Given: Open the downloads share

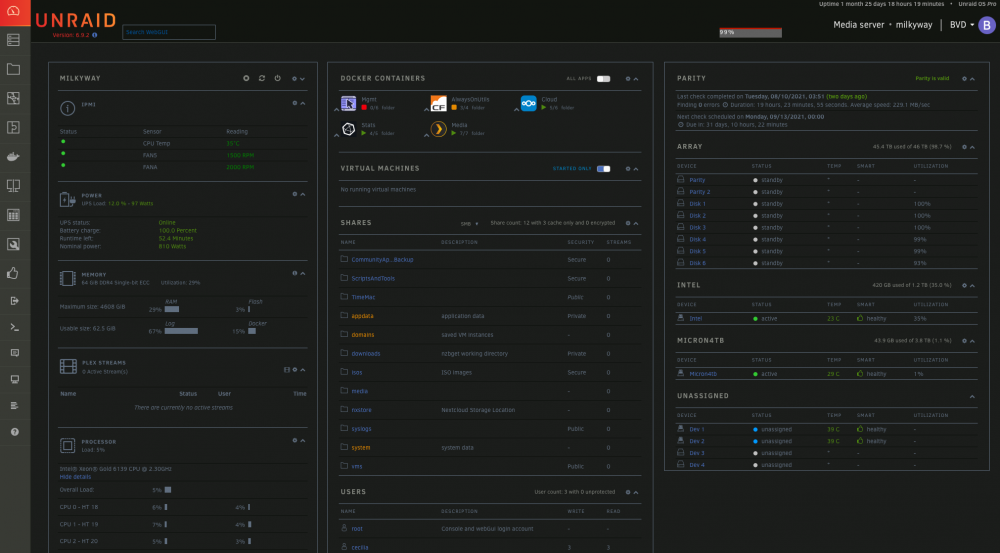Looking at the screenshot, I should [x=365, y=353].
